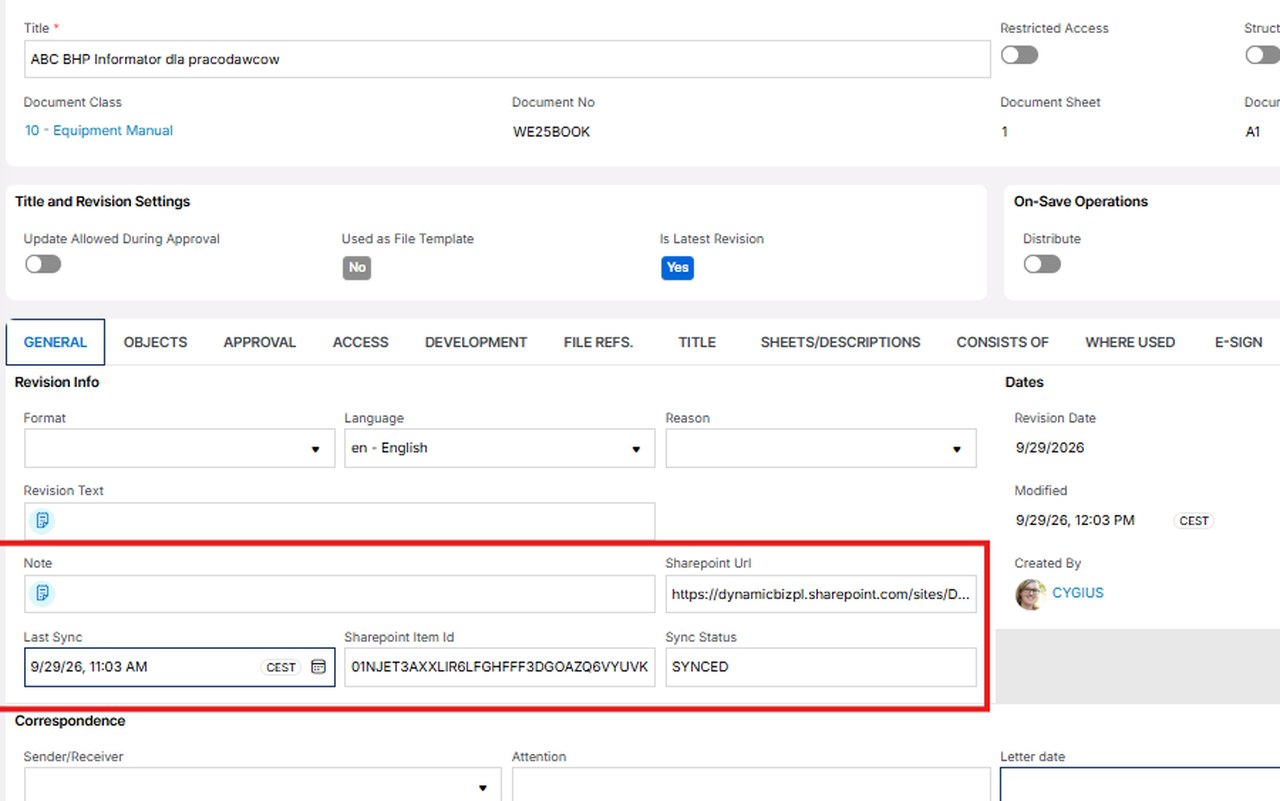Switch to the ACCESS tab
The height and width of the screenshot is (801, 1280).
point(360,342)
